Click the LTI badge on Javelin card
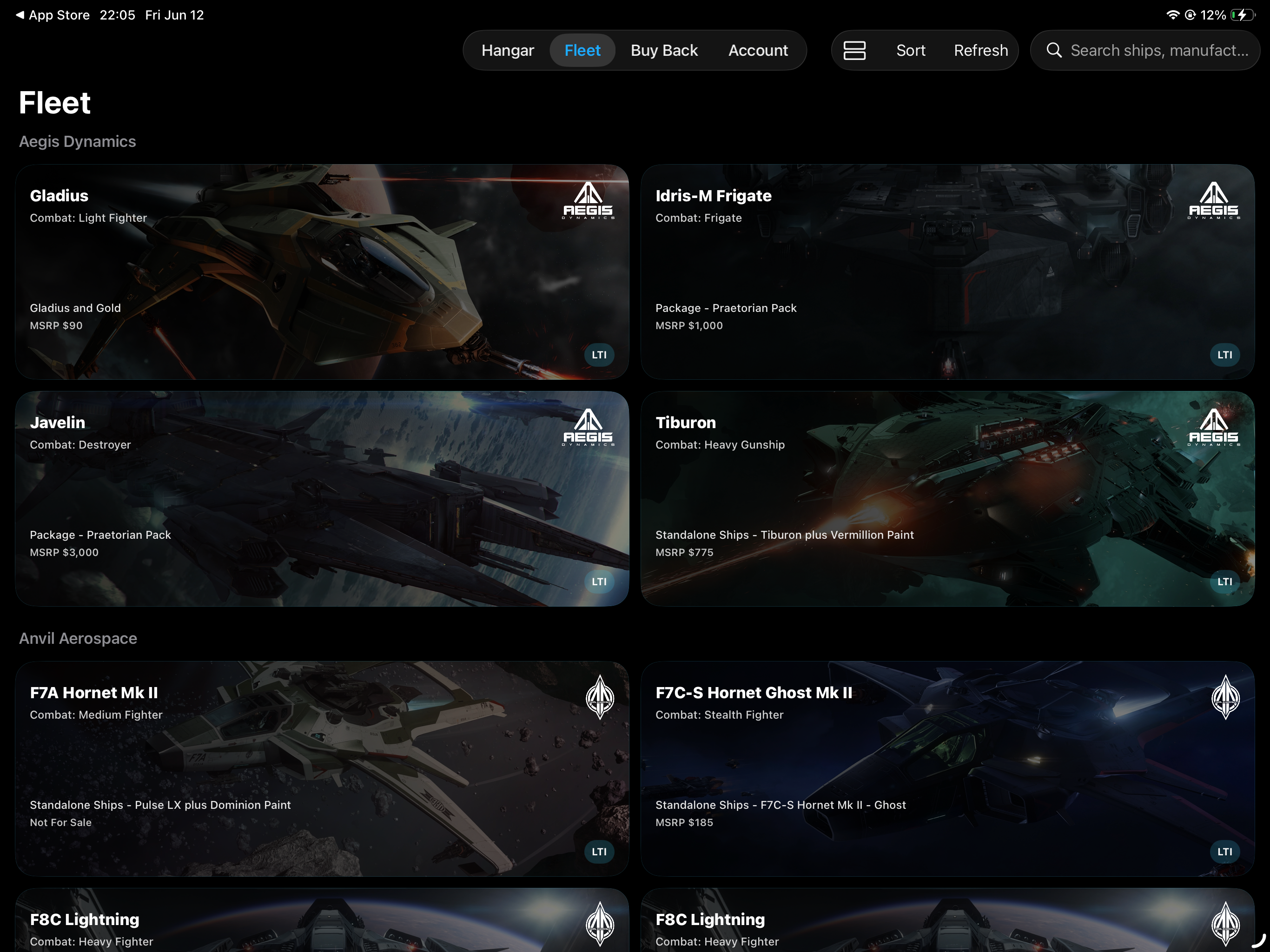The height and width of the screenshot is (952, 1270). pyautogui.click(x=599, y=582)
